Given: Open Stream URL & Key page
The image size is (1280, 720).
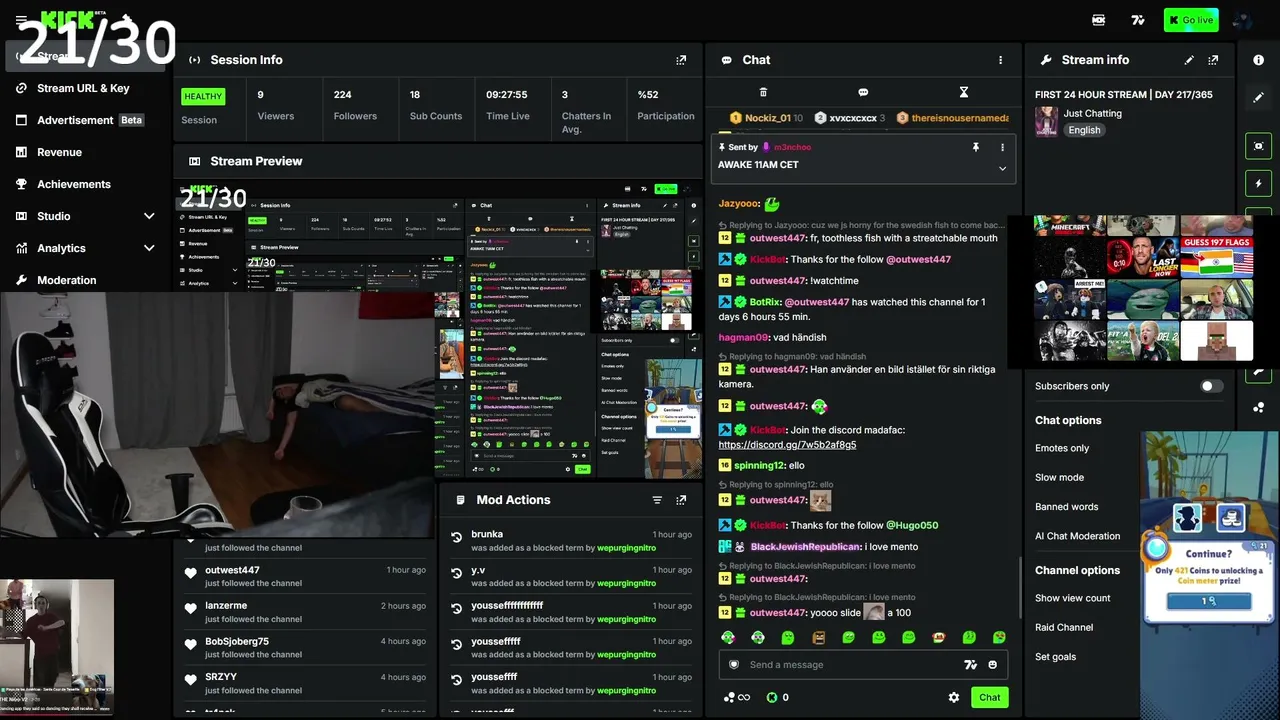Looking at the screenshot, I should [x=83, y=88].
